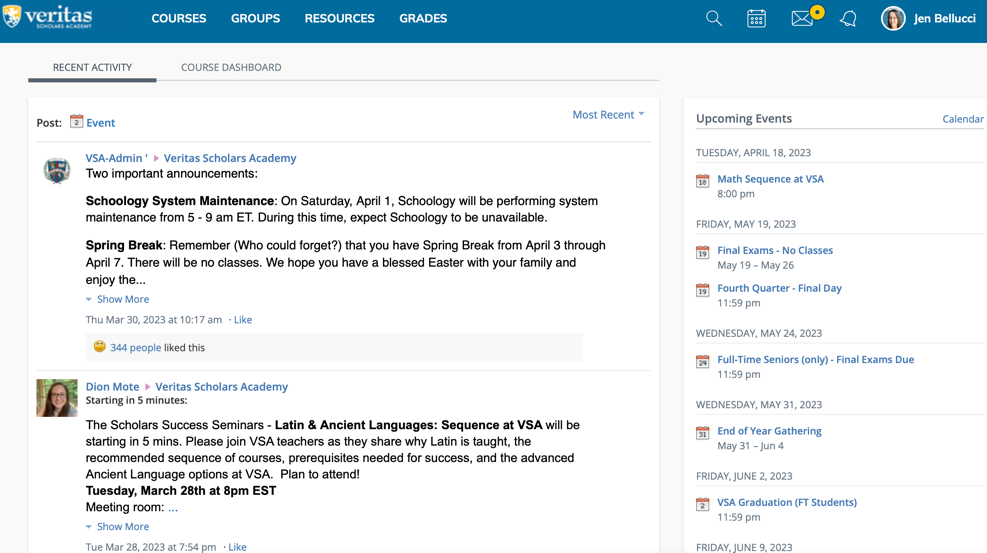The height and width of the screenshot is (553, 987).
Task: Click calendar icon beside VSA Graduation
Action: pyautogui.click(x=702, y=505)
